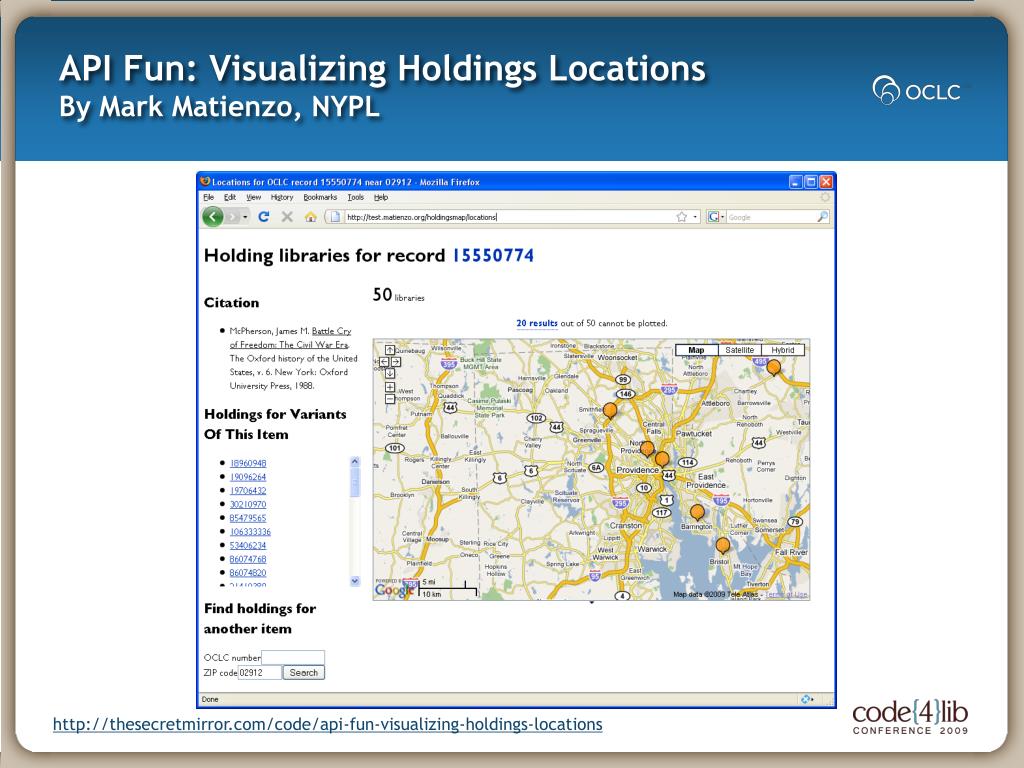Click the orange marker near Smithfield

[x=610, y=411]
